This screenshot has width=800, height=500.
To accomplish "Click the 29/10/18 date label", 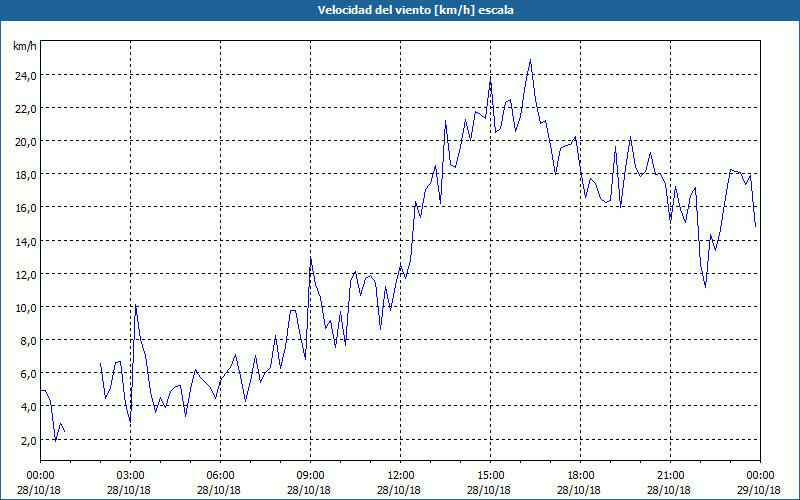I will [x=759, y=490].
